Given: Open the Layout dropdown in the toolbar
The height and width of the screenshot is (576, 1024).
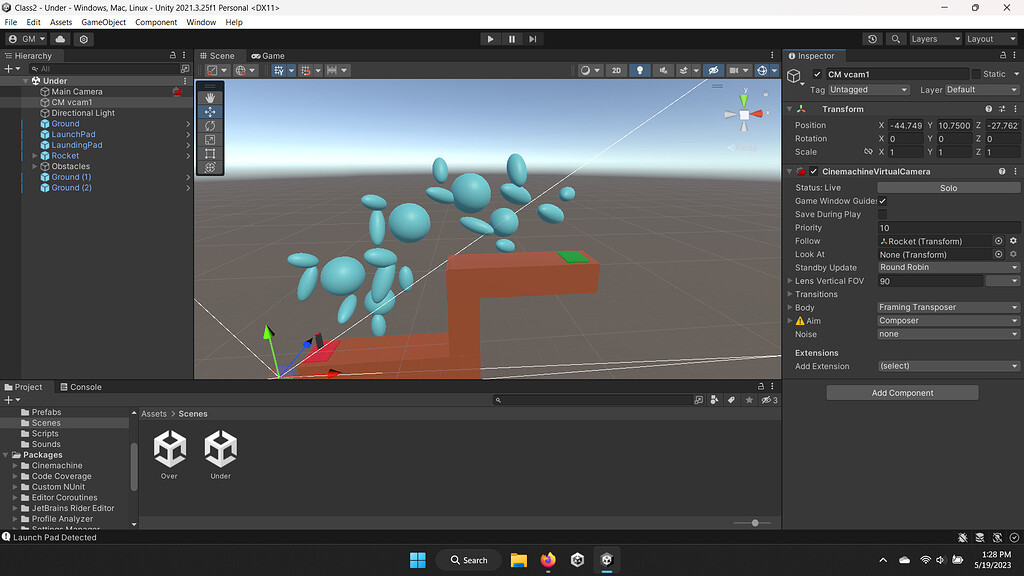Looking at the screenshot, I should pyautogui.click(x=990, y=38).
